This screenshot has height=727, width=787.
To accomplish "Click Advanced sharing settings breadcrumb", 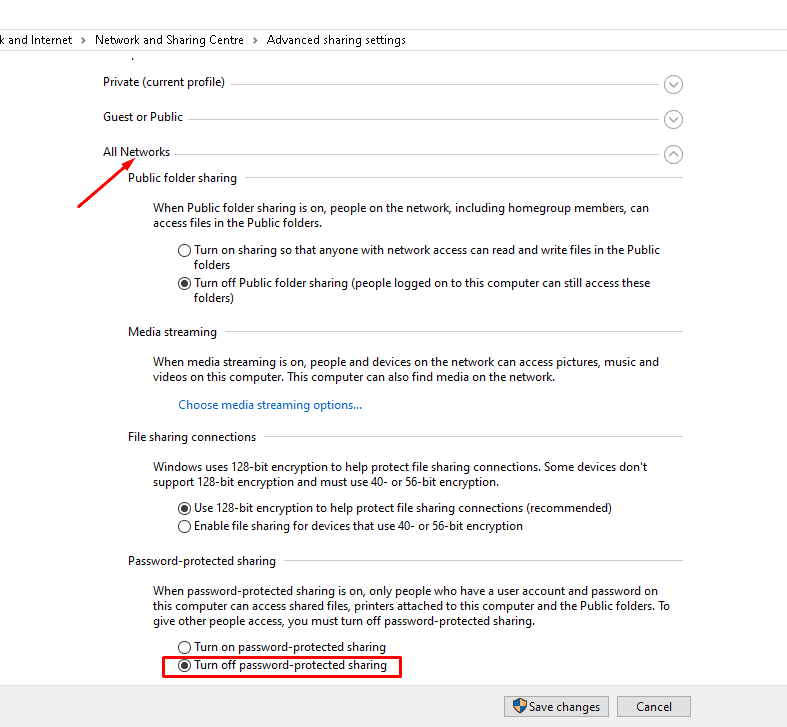I will point(336,40).
